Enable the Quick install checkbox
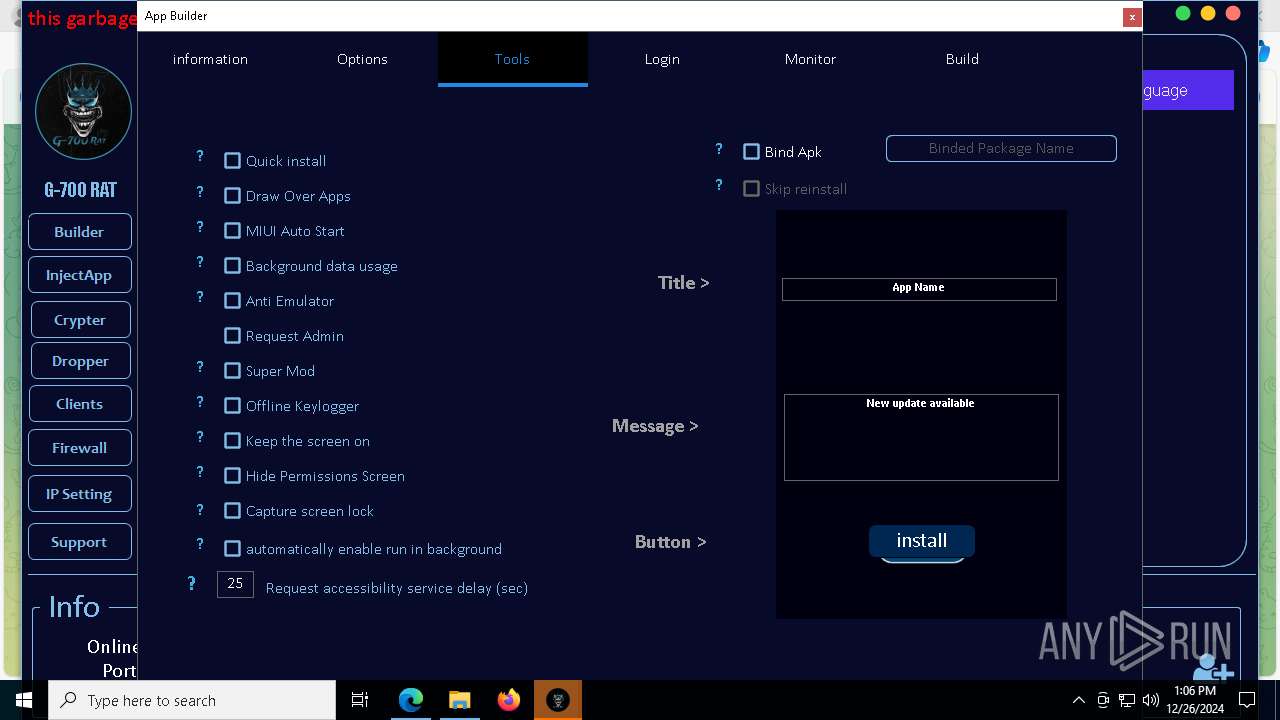The image size is (1280, 720). (232, 161)
